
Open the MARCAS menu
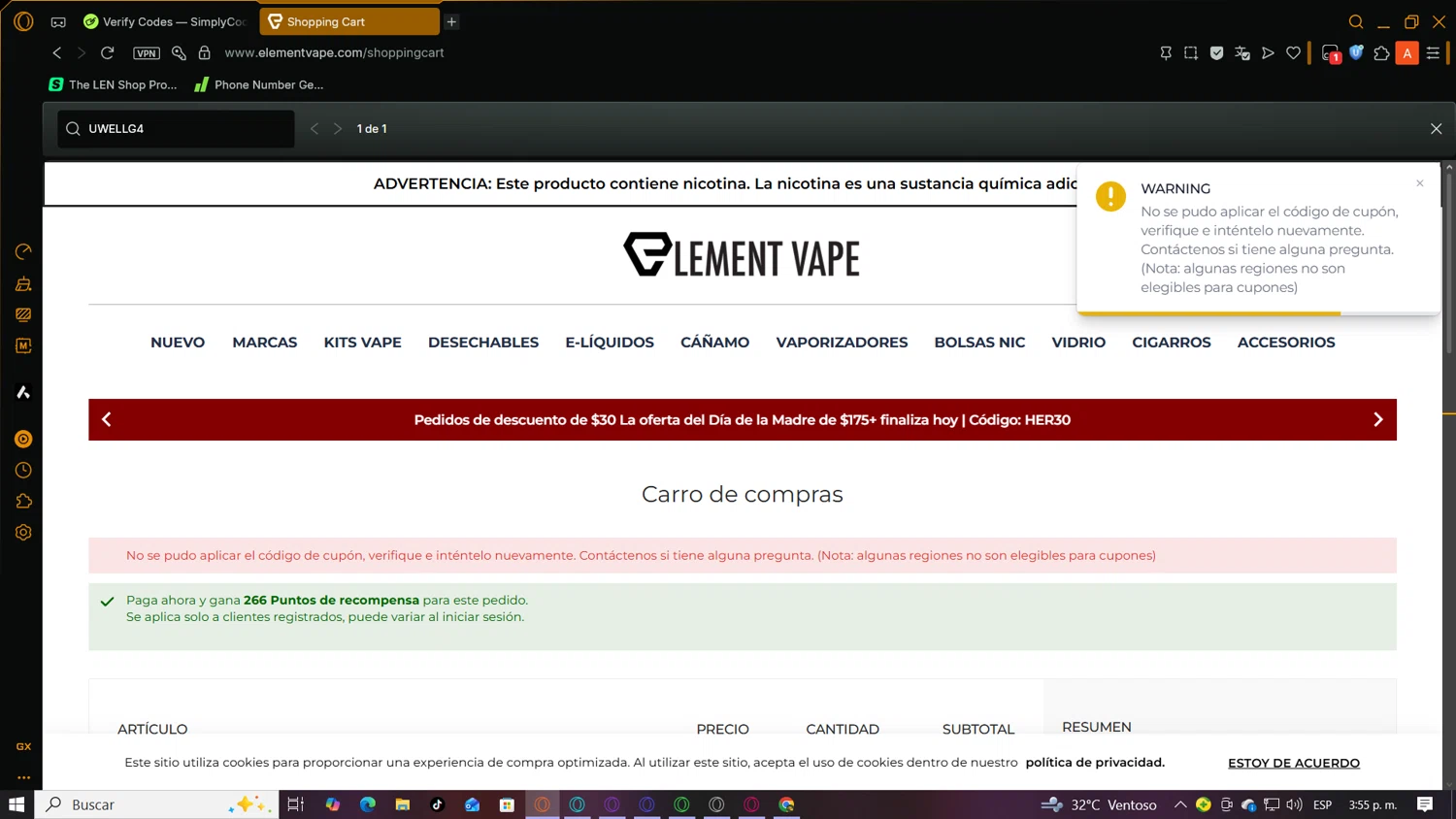point(265,343)
